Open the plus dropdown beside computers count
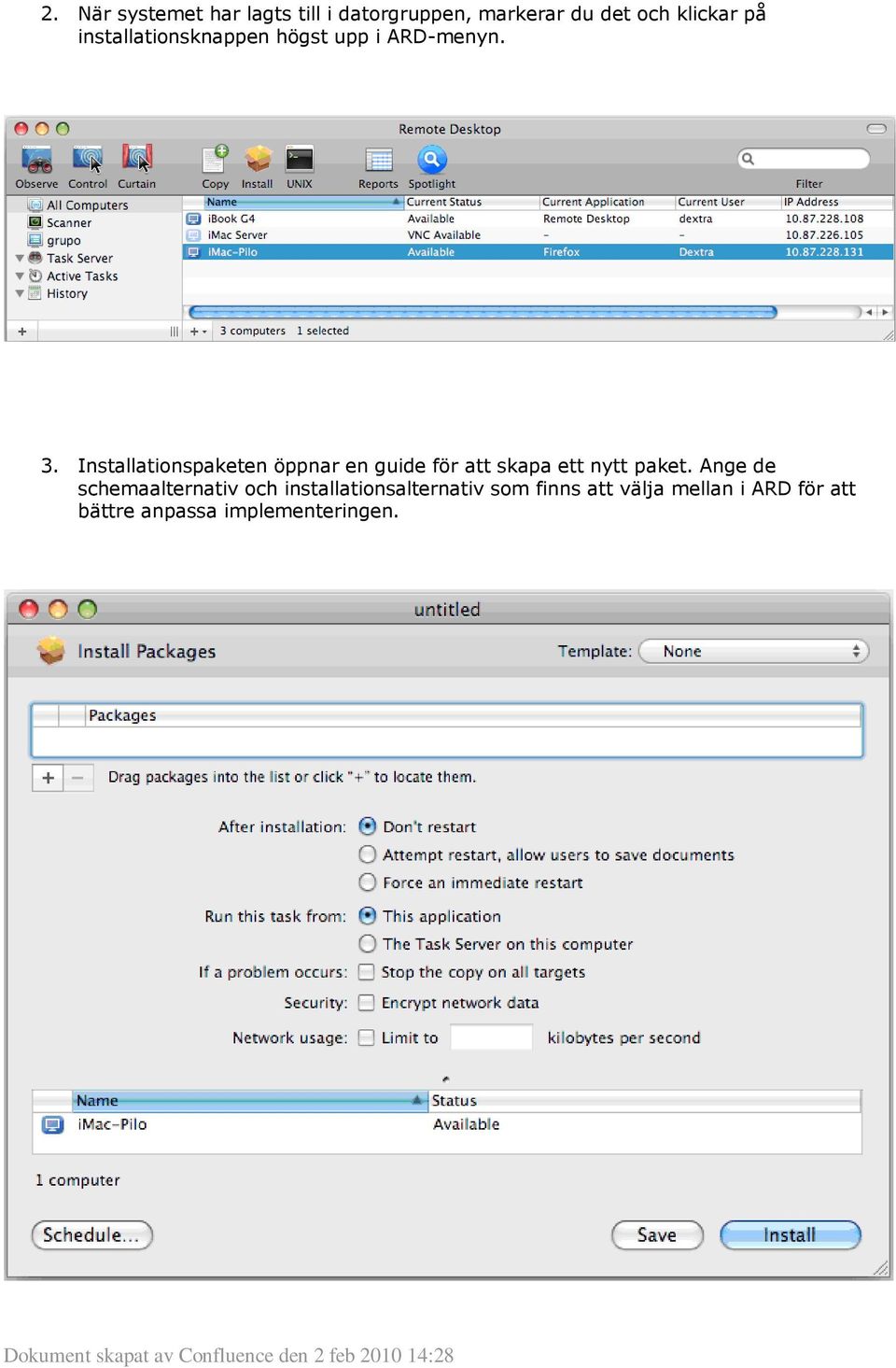 click(198, 331)
